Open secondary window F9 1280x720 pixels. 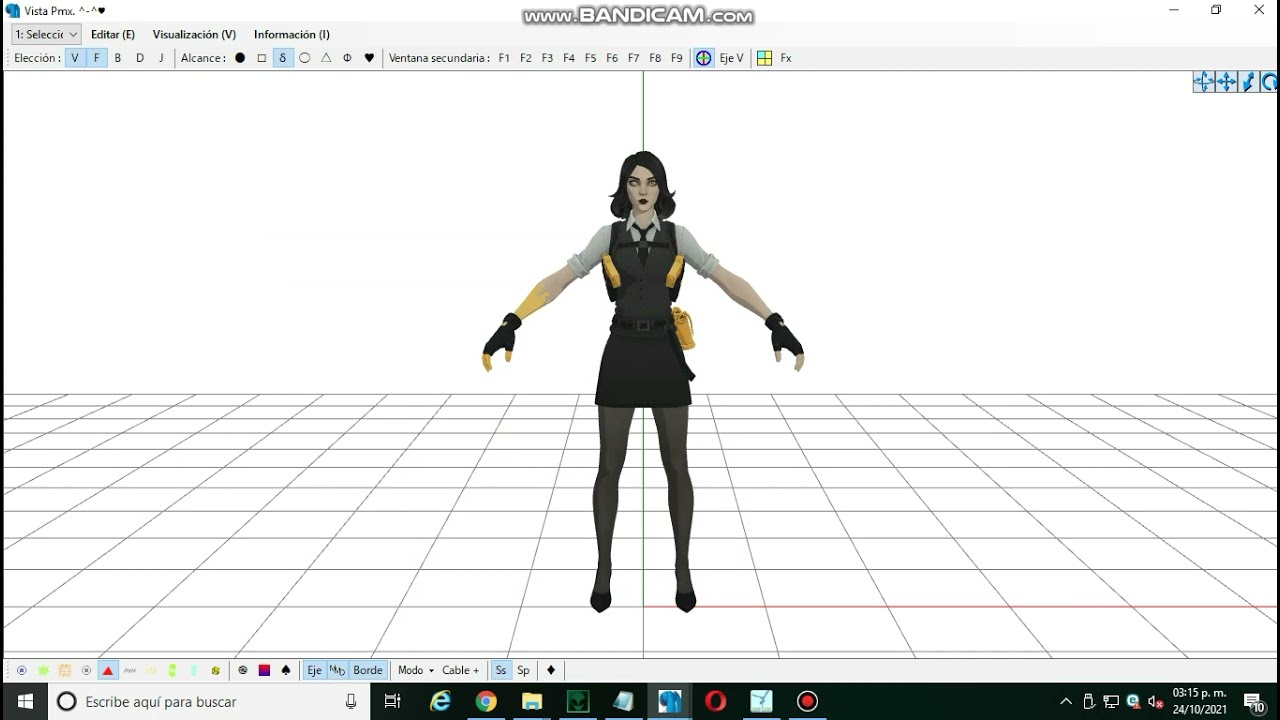click(x=677, y=58)
